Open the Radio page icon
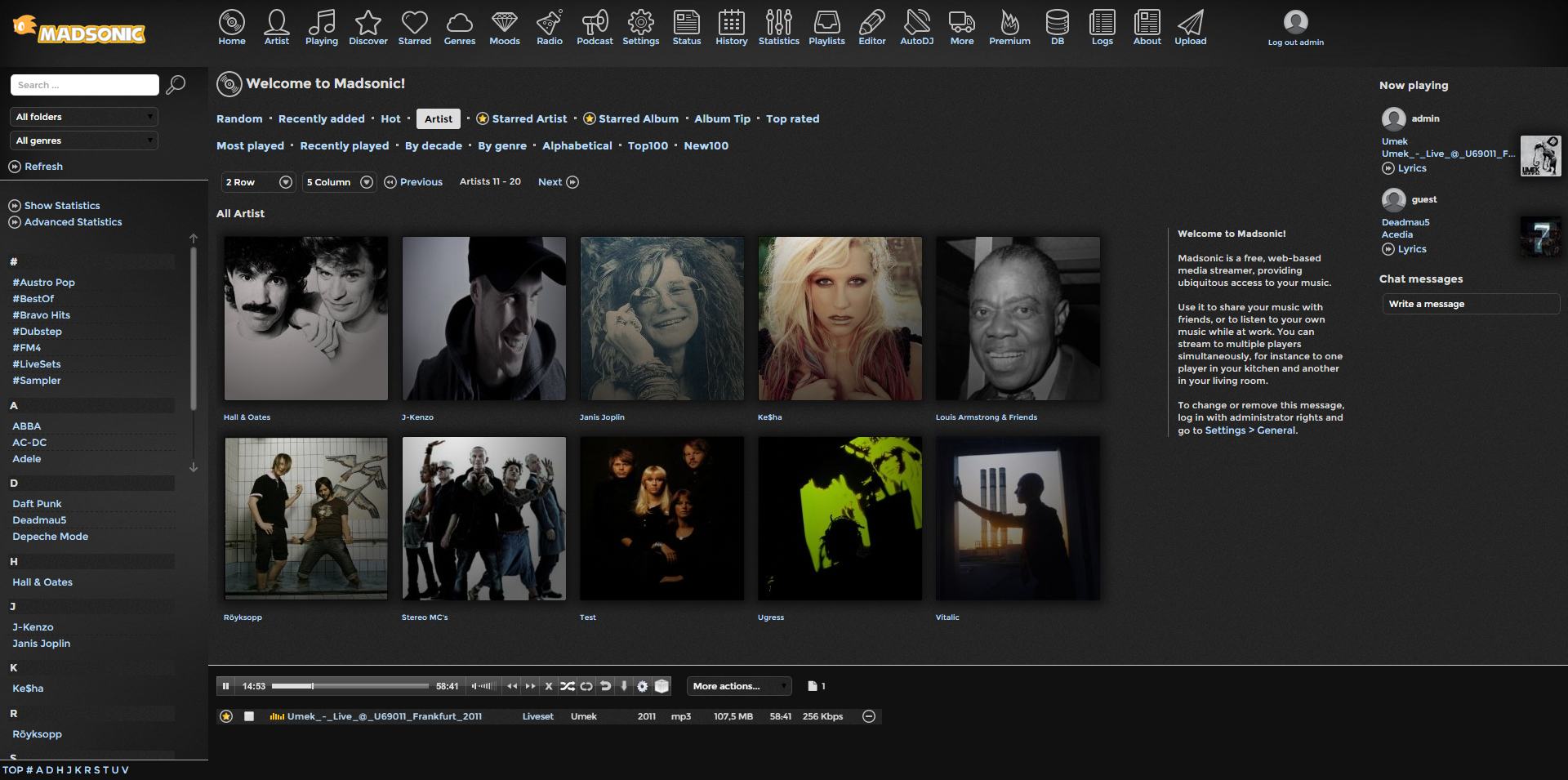The height and width of the screenshot is (780, 1568). click(549, 27)
